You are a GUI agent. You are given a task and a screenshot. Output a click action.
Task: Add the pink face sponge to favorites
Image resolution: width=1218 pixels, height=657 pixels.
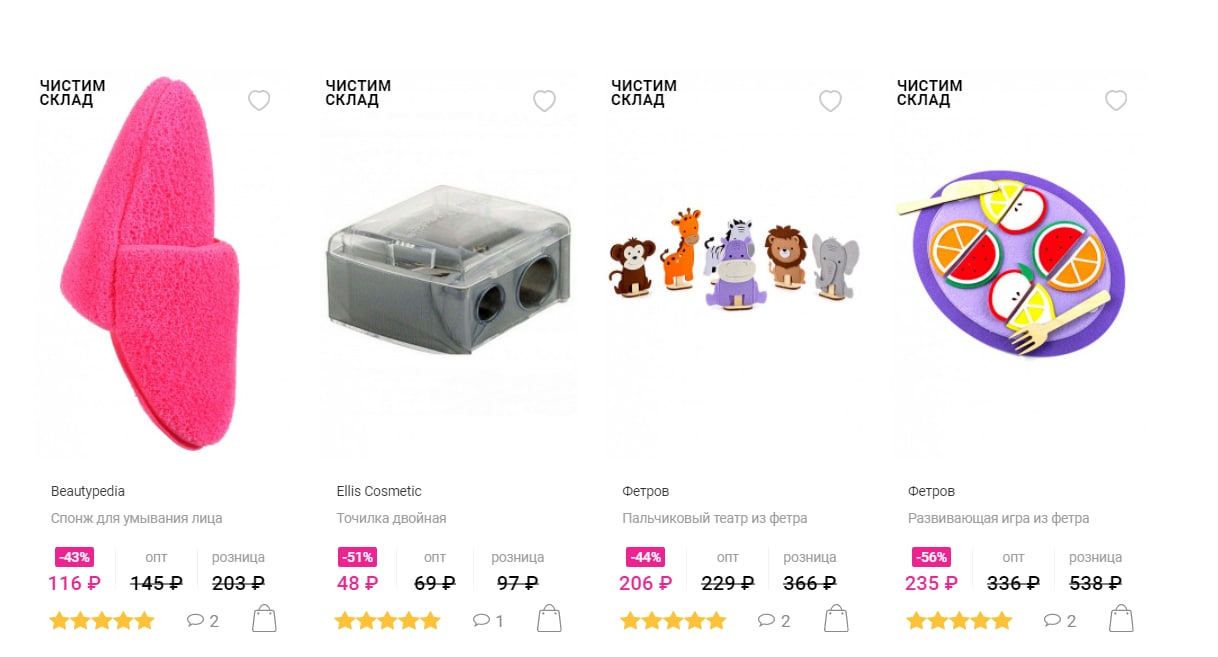coord(259,100)
